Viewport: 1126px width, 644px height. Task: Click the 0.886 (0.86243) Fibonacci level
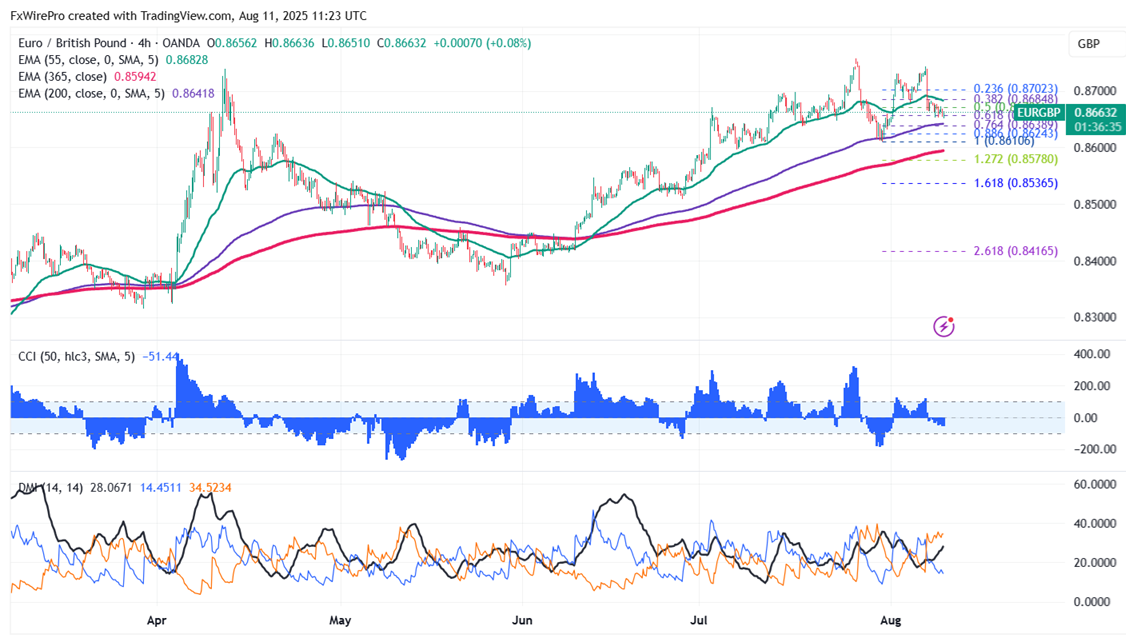pyautogui.click(x=1015, y=134)
